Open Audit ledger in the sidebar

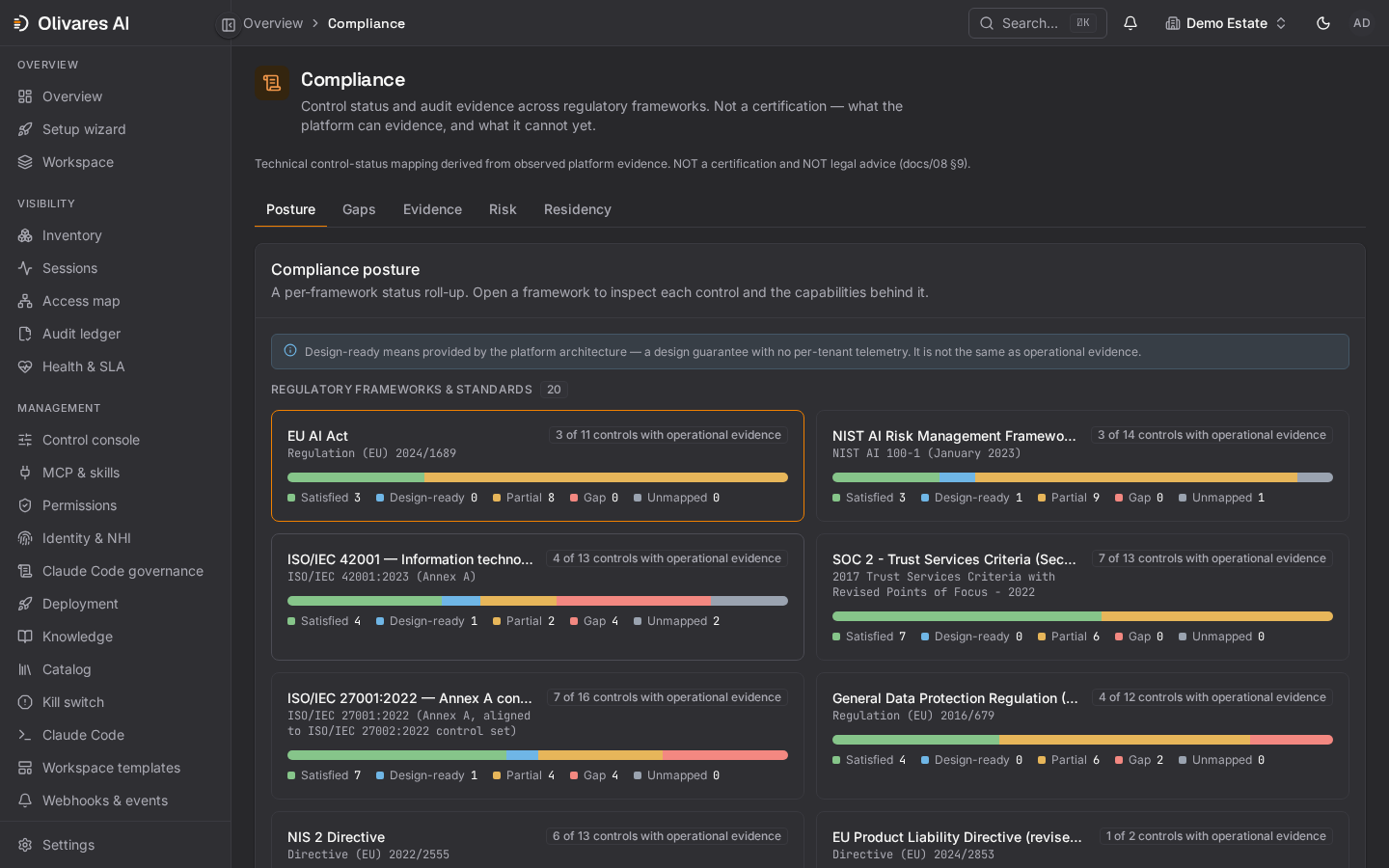pos(116,334)
